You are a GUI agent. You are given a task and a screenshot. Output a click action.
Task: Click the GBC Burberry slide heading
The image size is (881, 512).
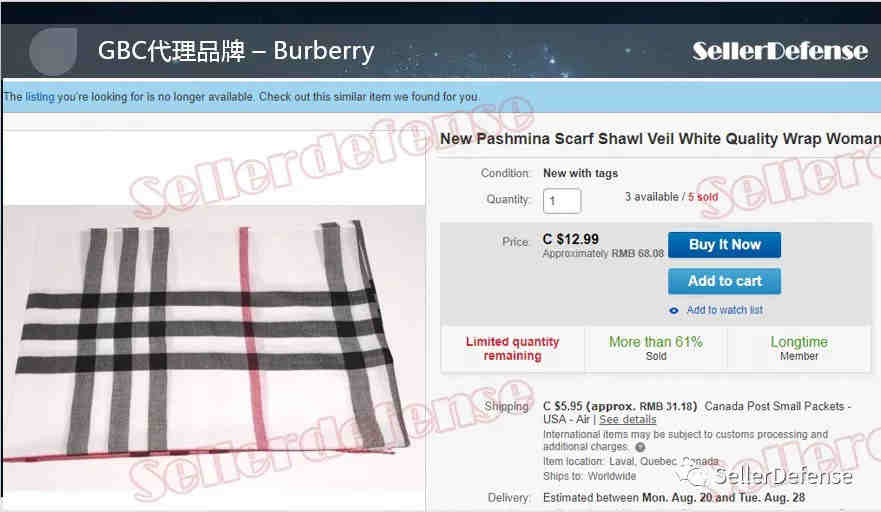(x=236, y=51)
